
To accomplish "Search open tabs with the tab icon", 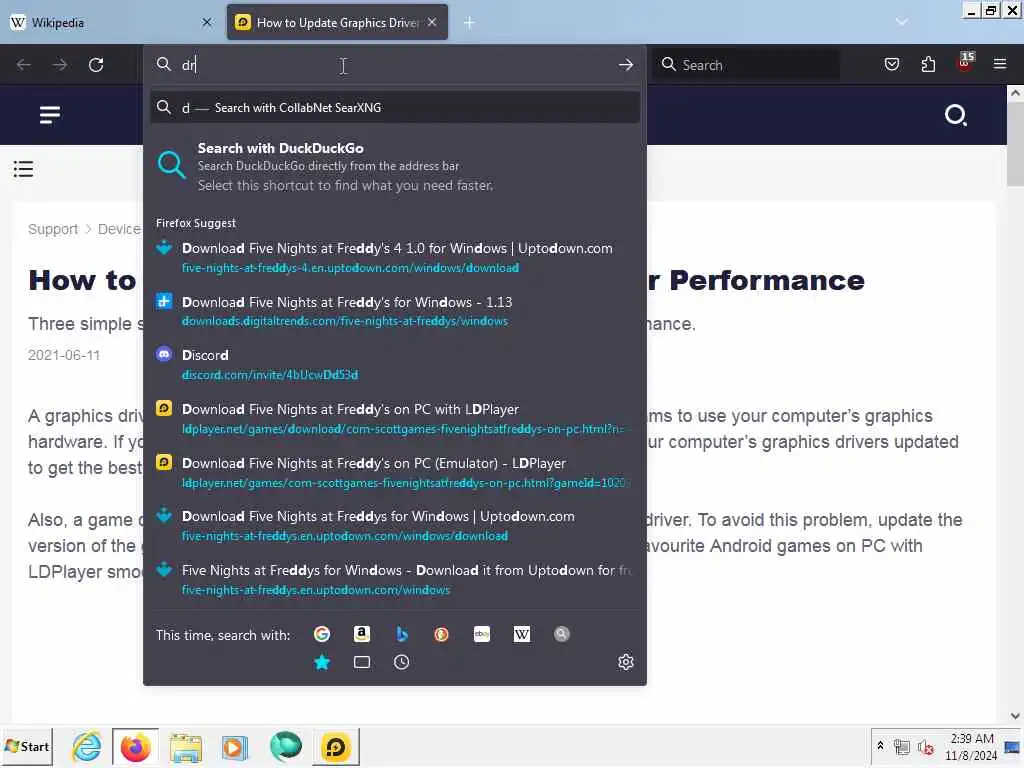I will (362, 662).
